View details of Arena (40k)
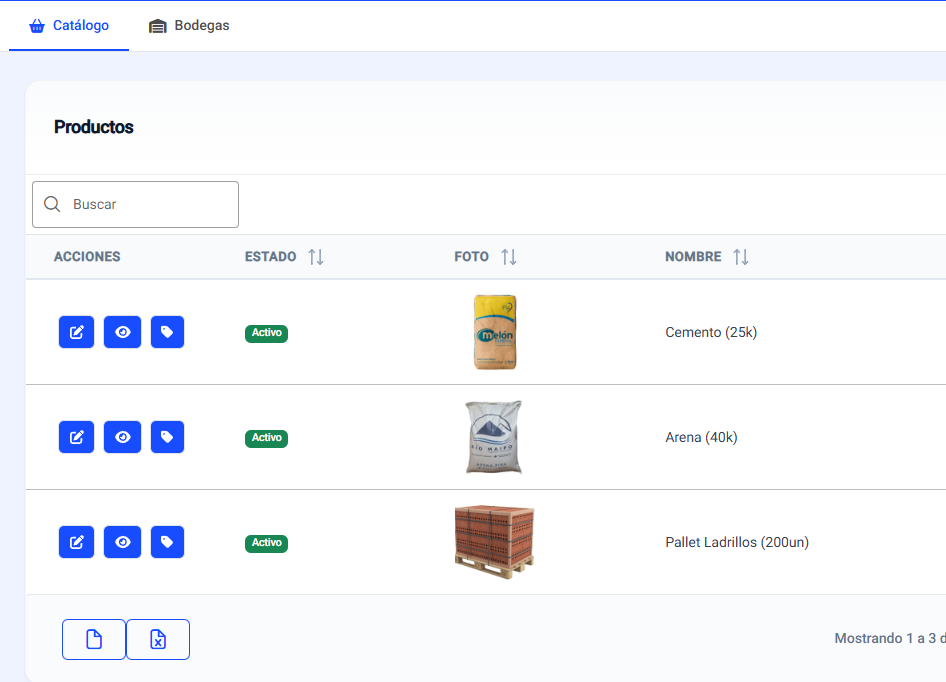The width and height of the screenshot is (946, 682). pyautogui.click(x=122, y=437)
